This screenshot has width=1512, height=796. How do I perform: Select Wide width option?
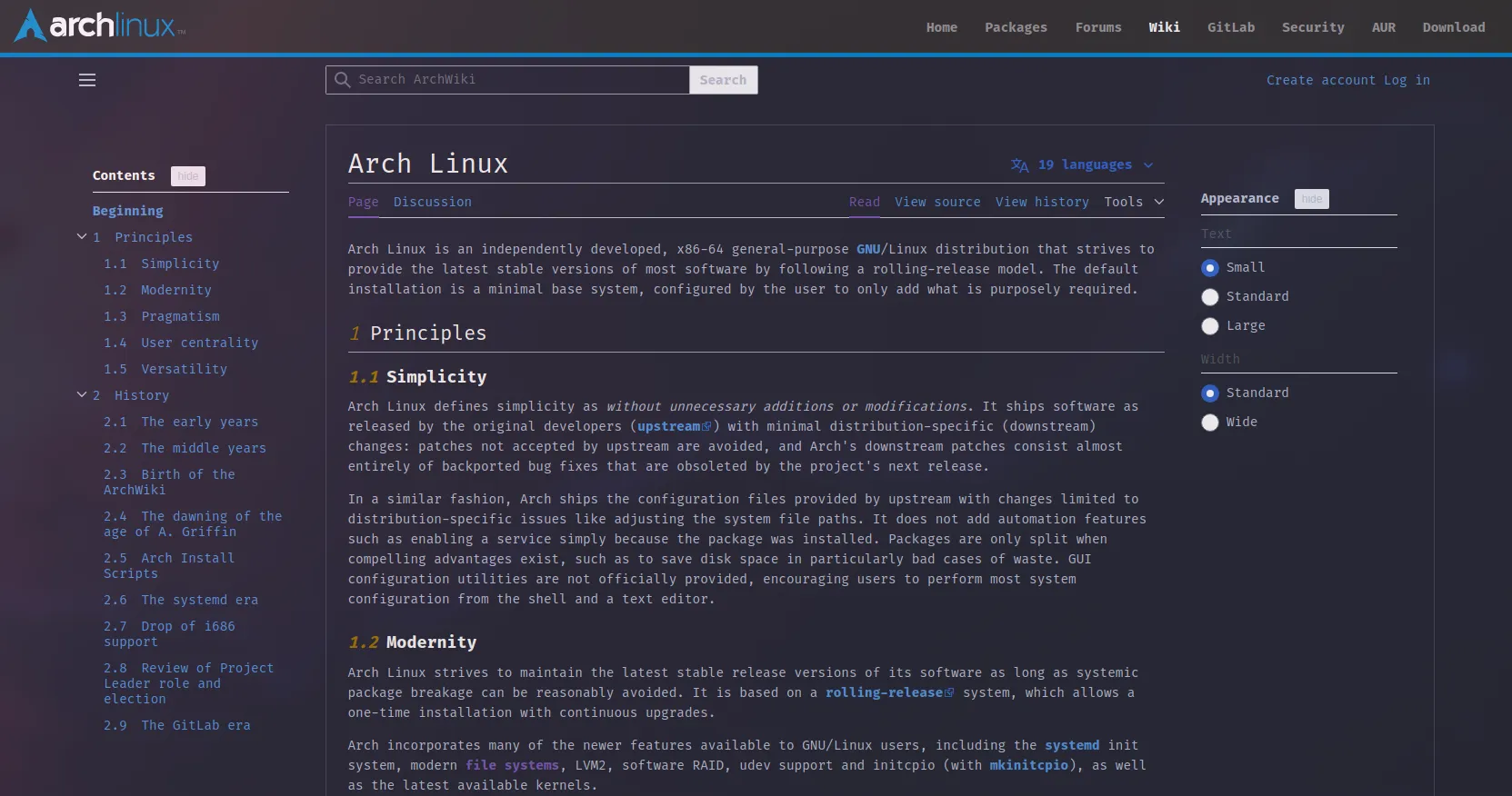tap(1210, 423)
